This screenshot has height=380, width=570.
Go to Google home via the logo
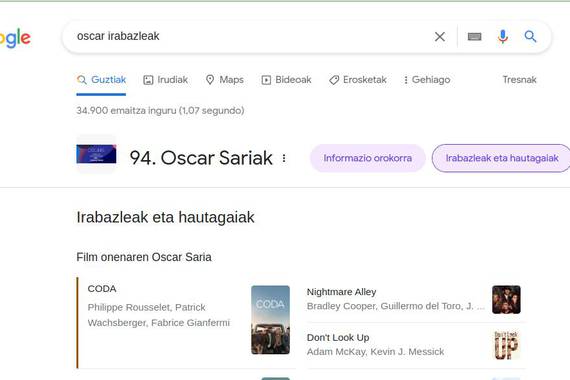(15, 38)
